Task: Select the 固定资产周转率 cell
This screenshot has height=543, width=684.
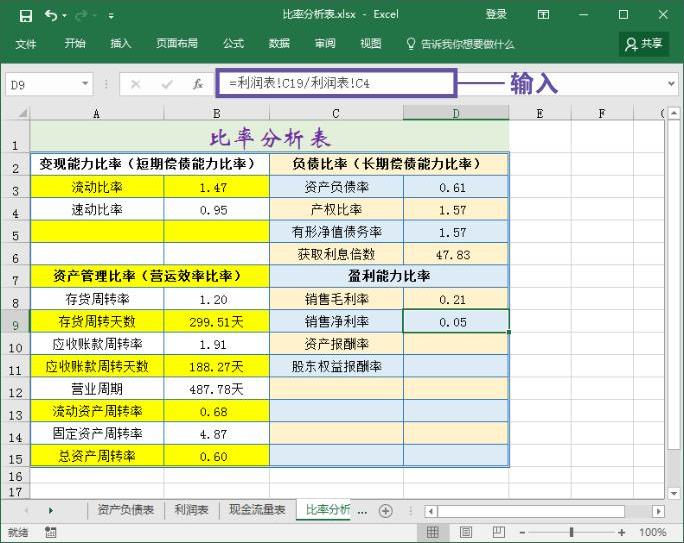Action: (x=97, y=434)
